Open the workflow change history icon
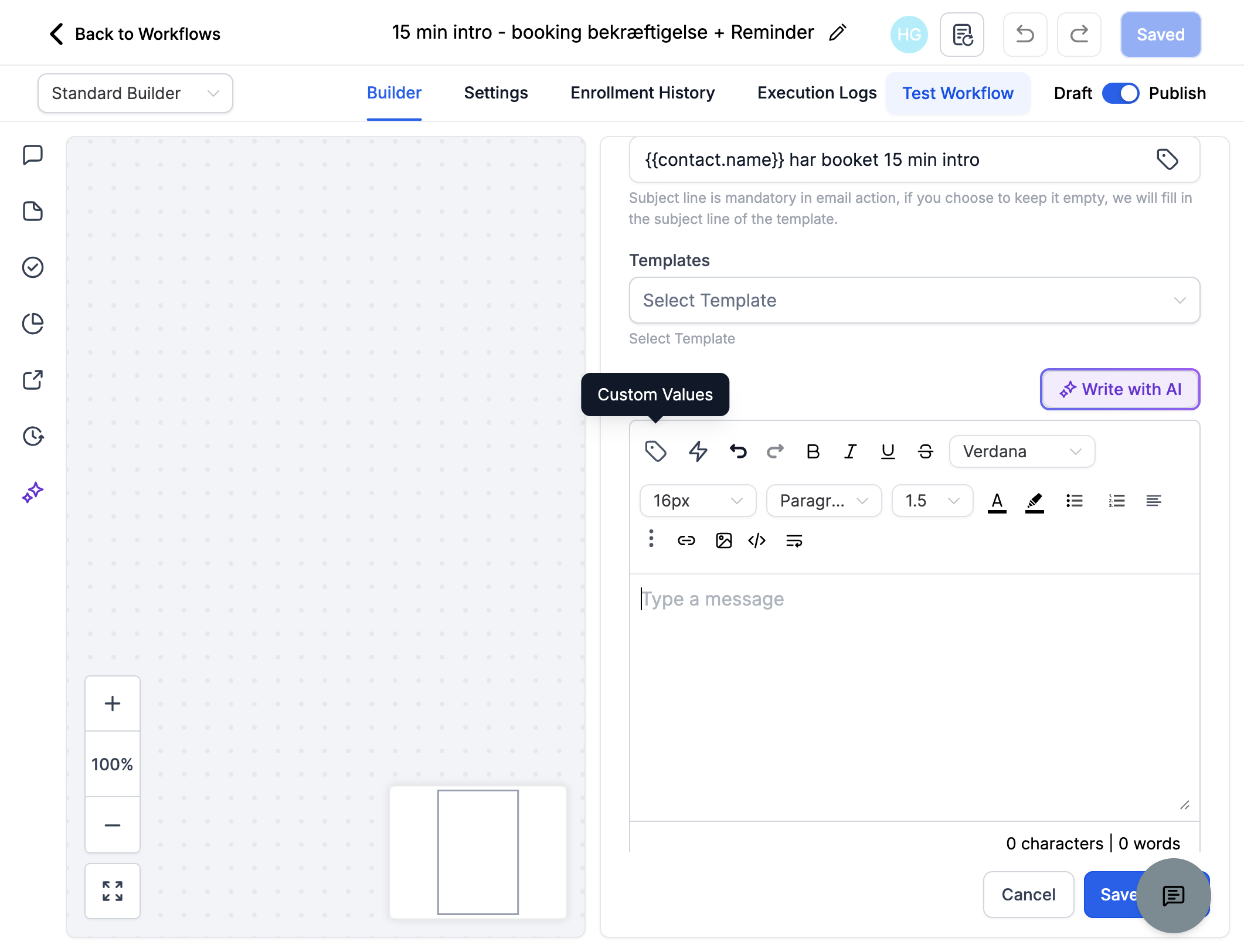 click(x=962, y=35)
